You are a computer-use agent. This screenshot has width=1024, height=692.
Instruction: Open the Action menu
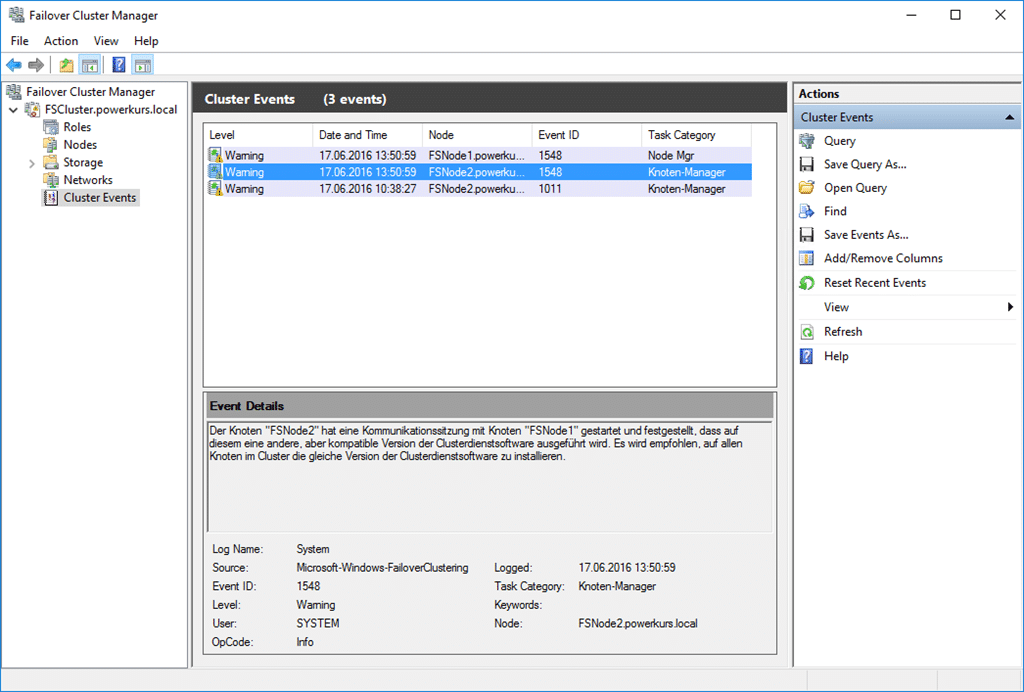[61, 40]
